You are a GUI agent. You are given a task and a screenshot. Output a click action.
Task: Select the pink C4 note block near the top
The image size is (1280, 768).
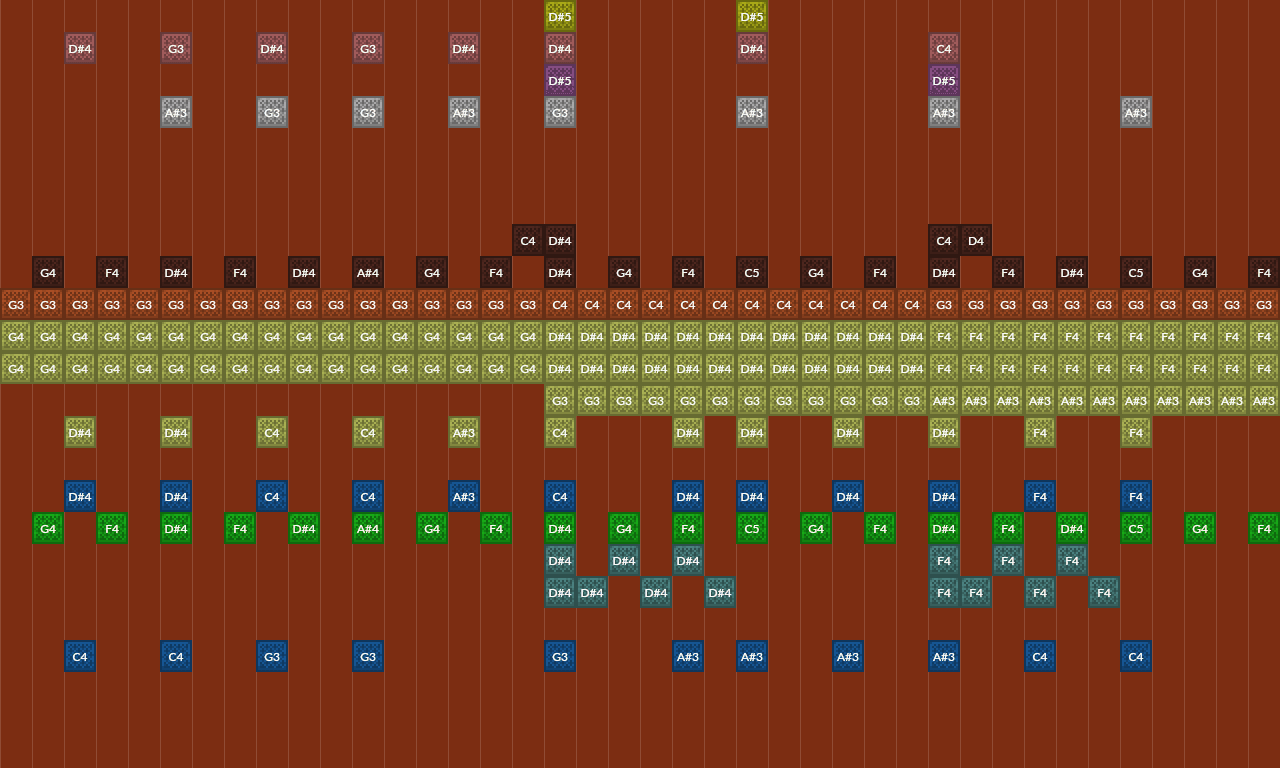(x=943, y=48)
